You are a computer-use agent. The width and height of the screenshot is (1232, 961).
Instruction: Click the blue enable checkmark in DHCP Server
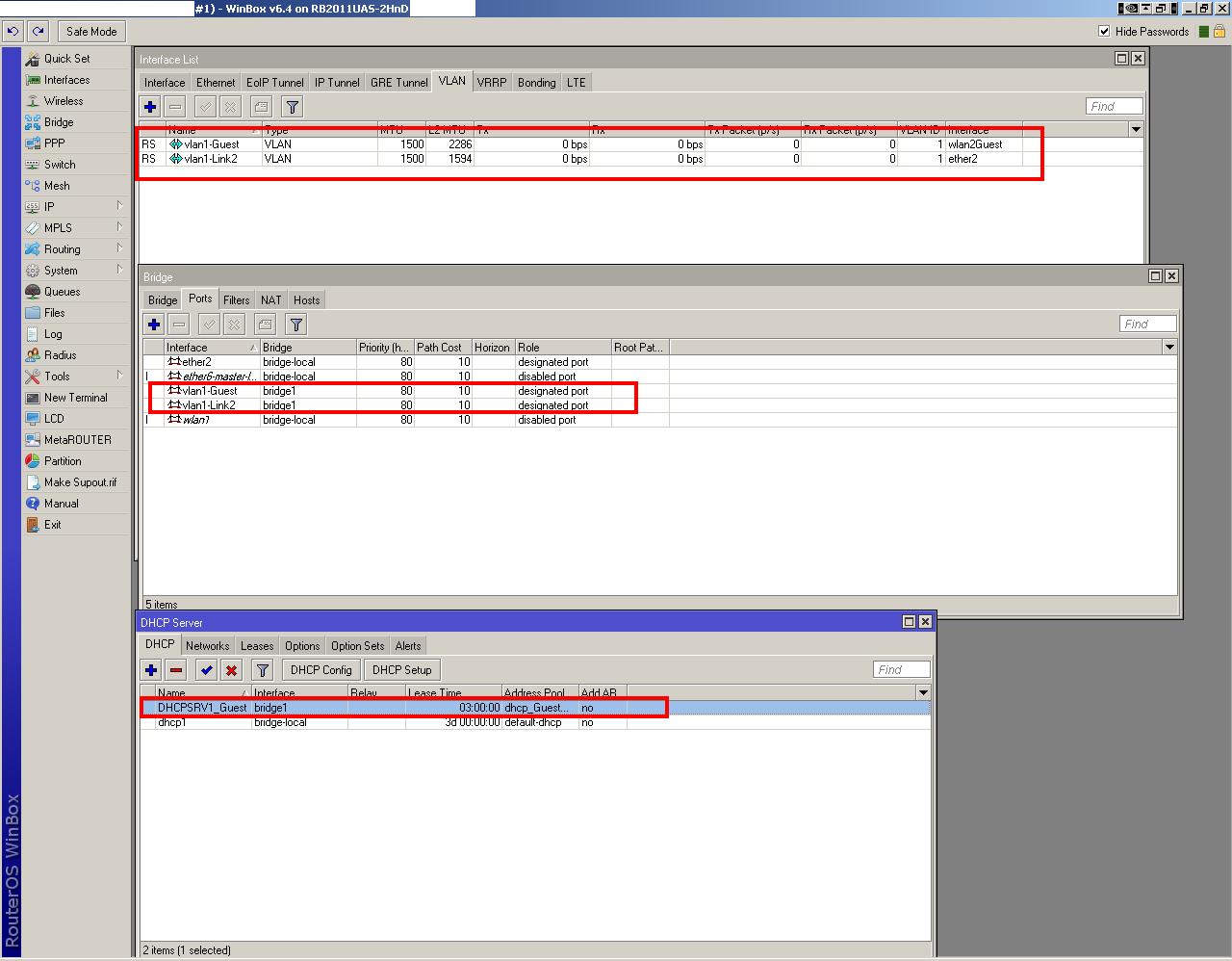pyautogui.click(x=207, y=670)
